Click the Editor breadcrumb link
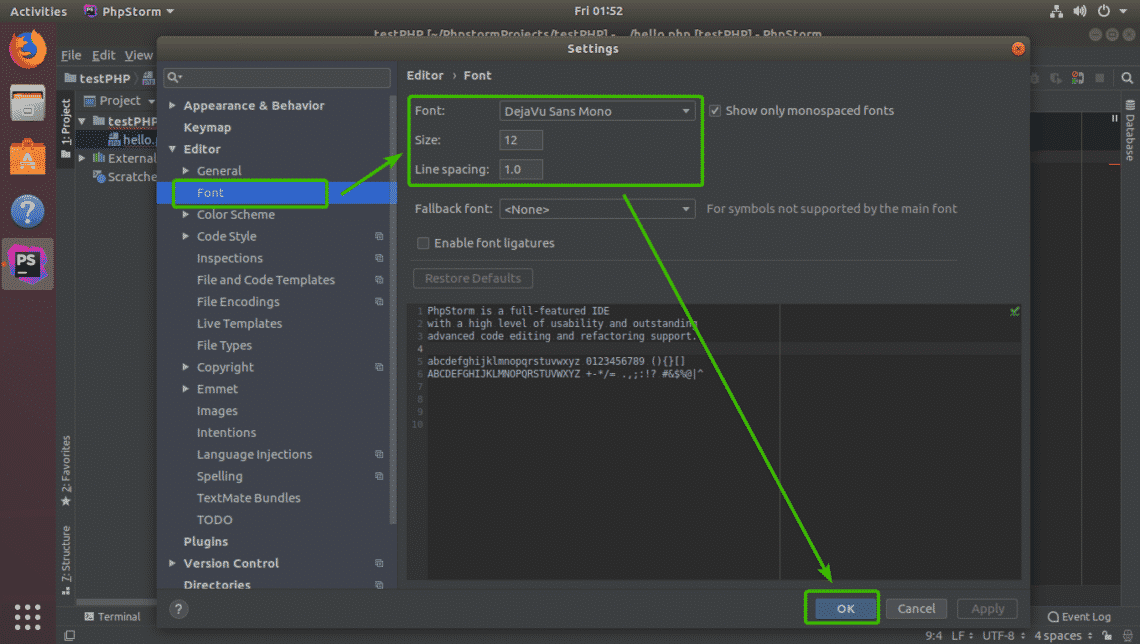 (x=425, y=76)
